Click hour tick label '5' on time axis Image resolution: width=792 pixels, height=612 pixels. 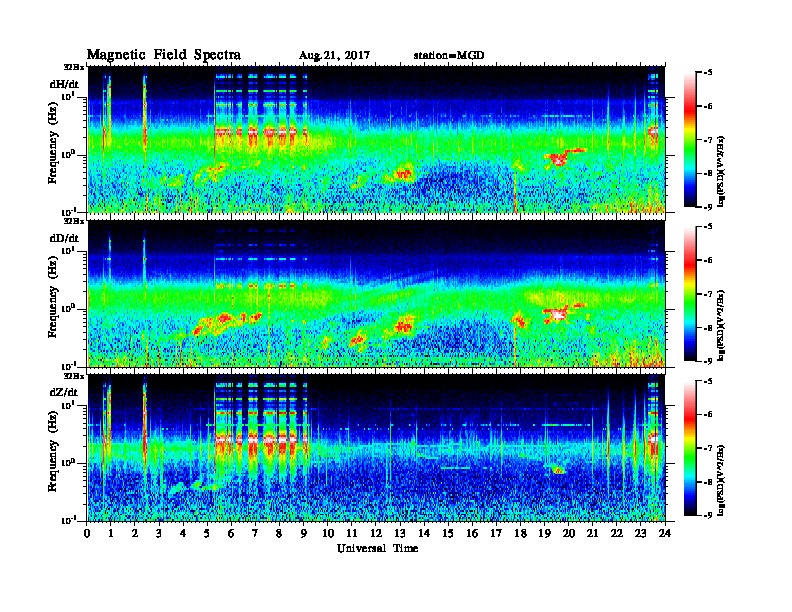207,533
